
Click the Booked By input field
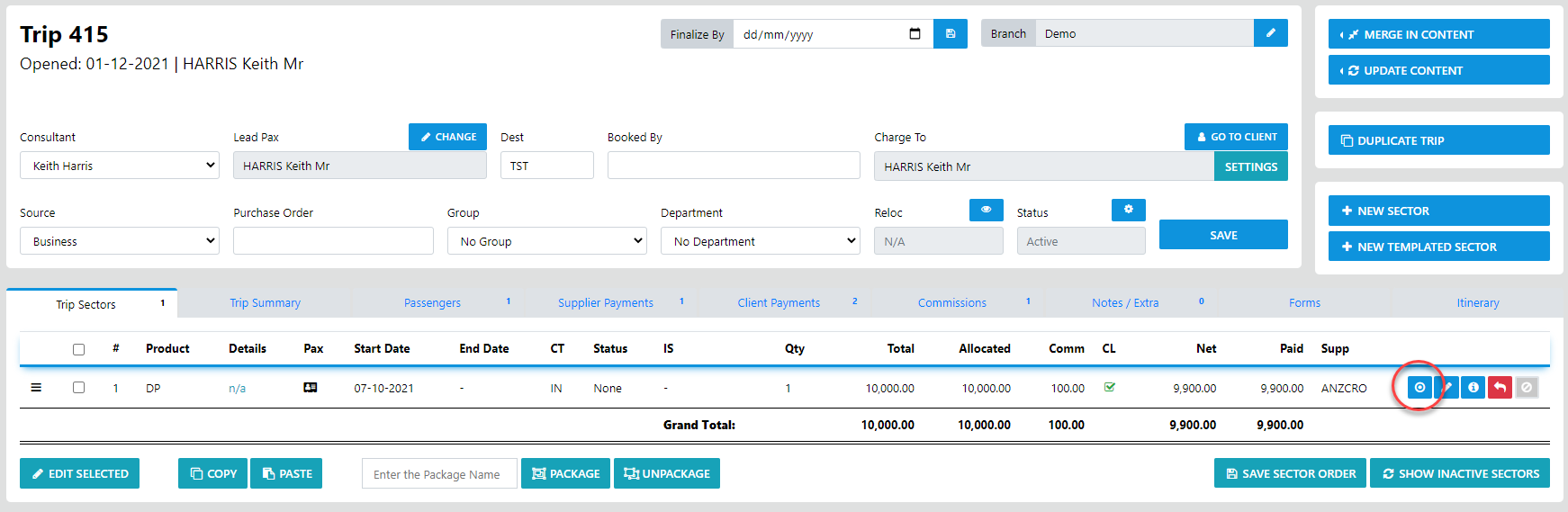point(734,166)
